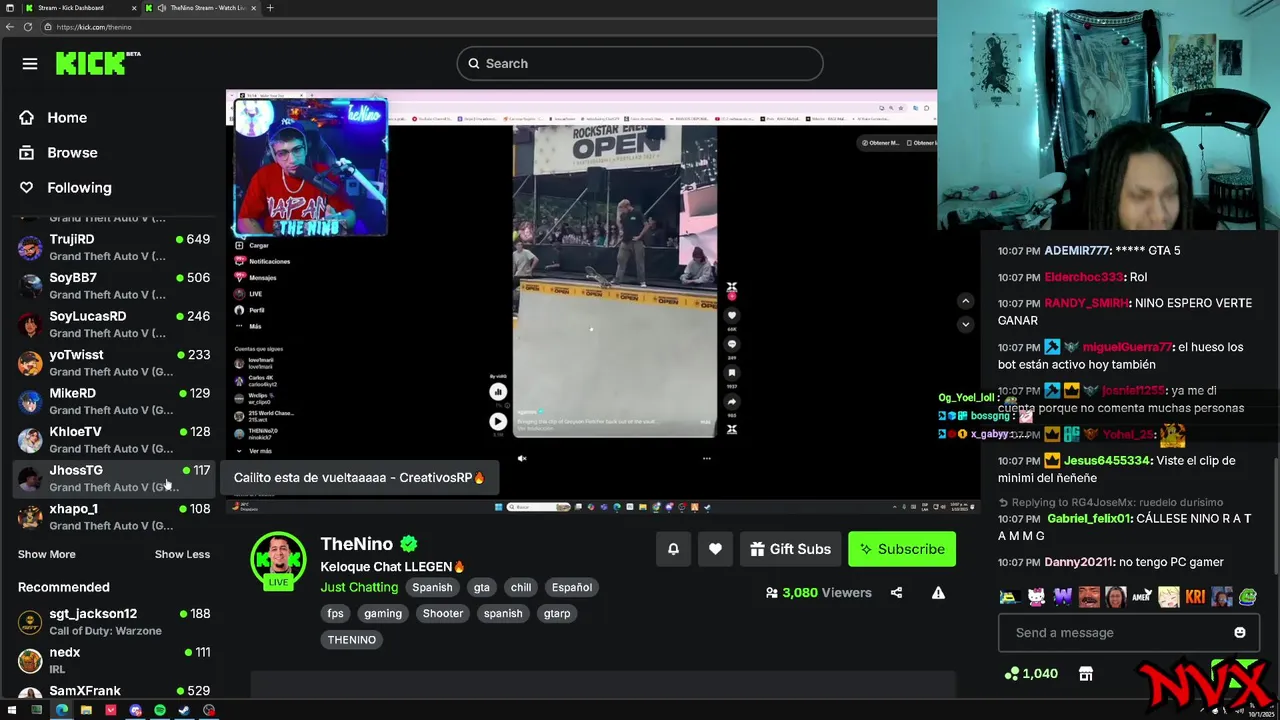Insert the purple W emote
Screen dimensions: 1280x720
click(1063, 597)
